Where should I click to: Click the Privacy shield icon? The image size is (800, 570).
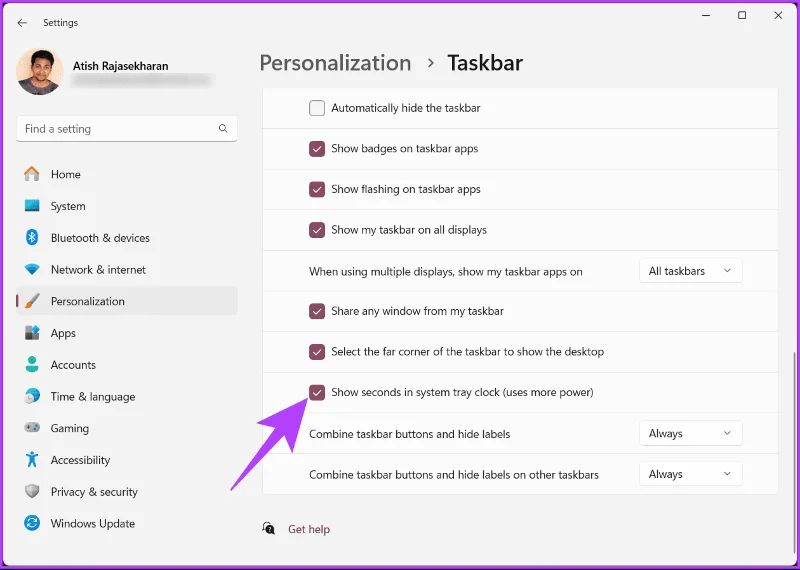tap(32, 491)
